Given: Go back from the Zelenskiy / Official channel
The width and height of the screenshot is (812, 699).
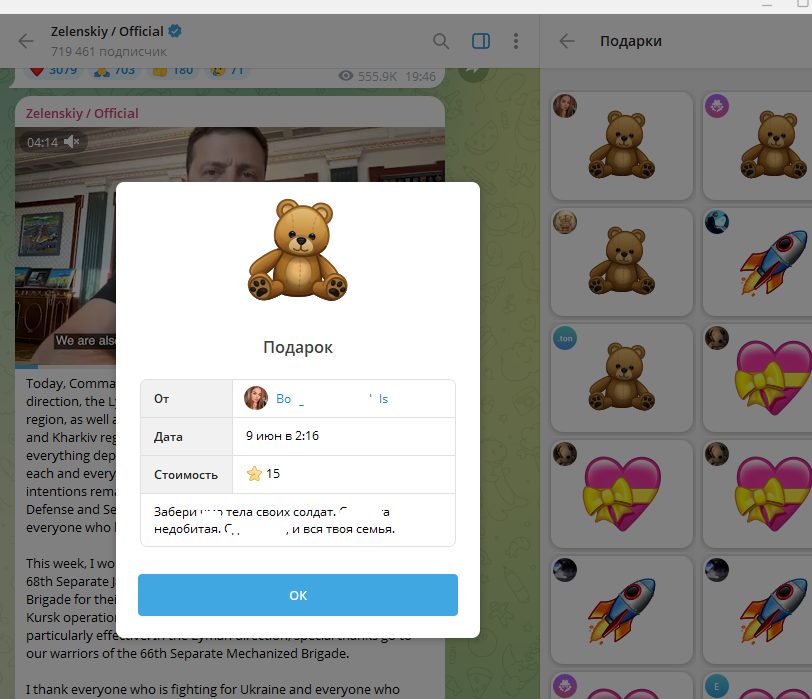Looking at the screenshot, I should pyautogui.click(x=26, y=41).
